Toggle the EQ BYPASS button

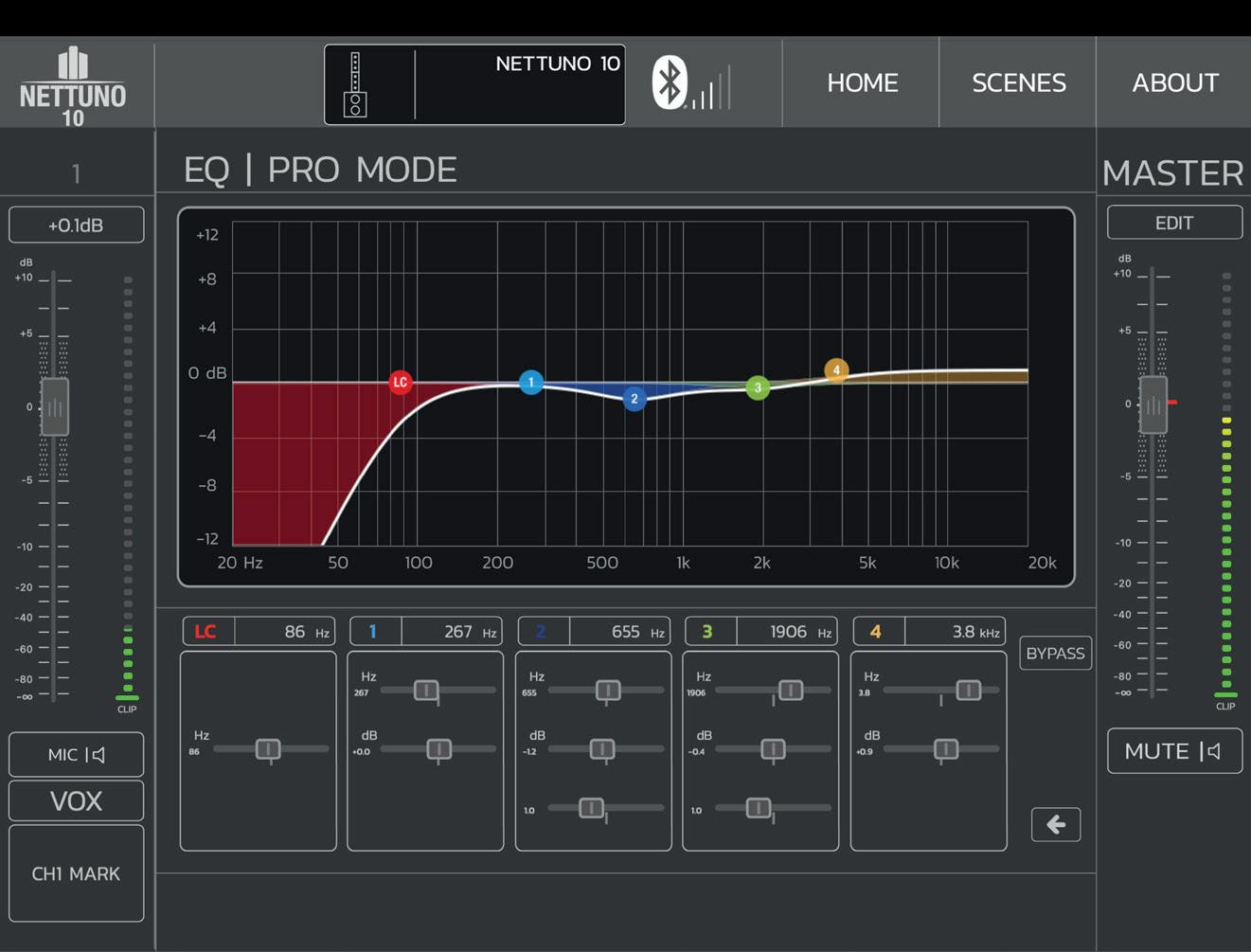click(1055, 654)
